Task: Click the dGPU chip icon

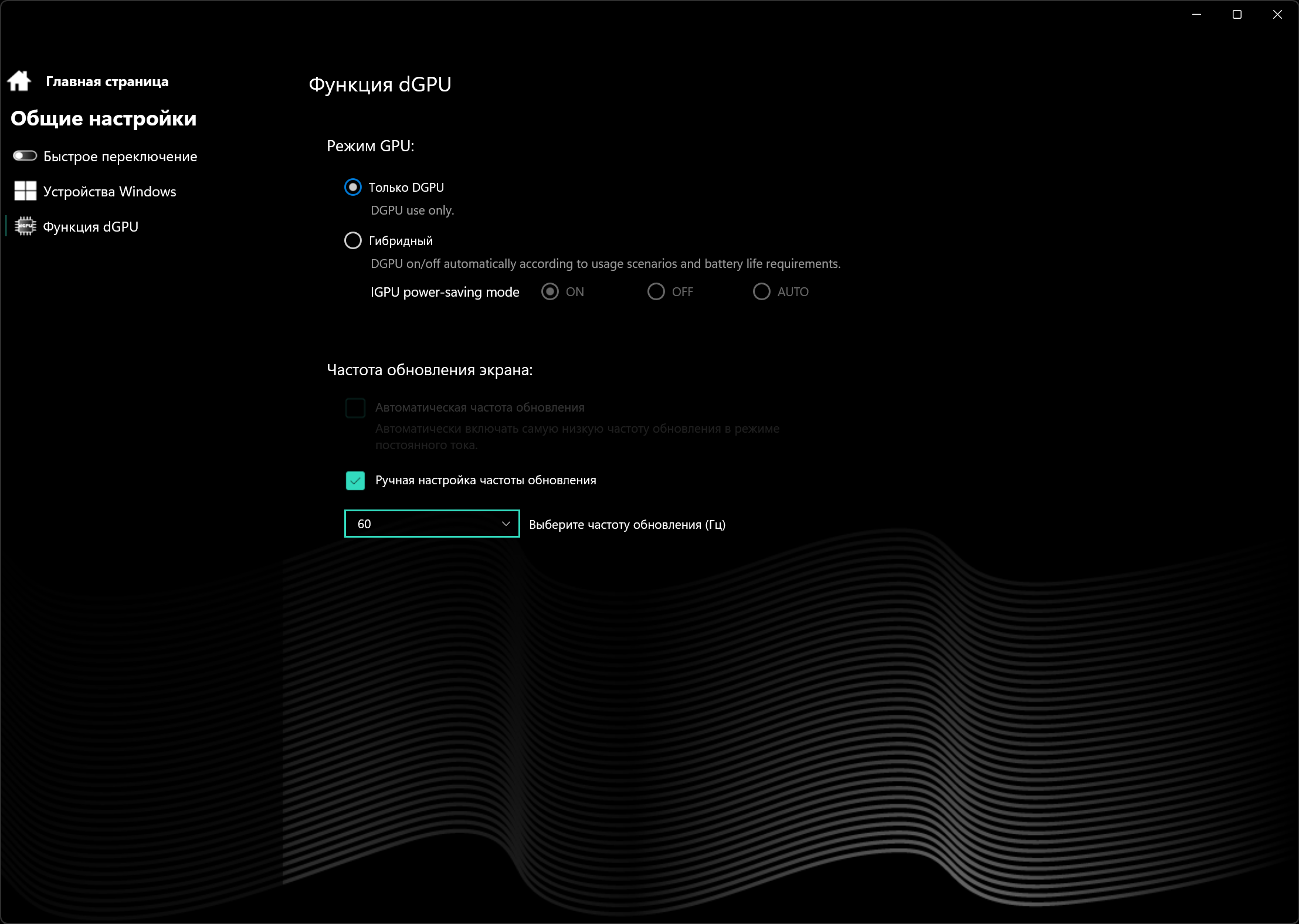Action: 25,226
